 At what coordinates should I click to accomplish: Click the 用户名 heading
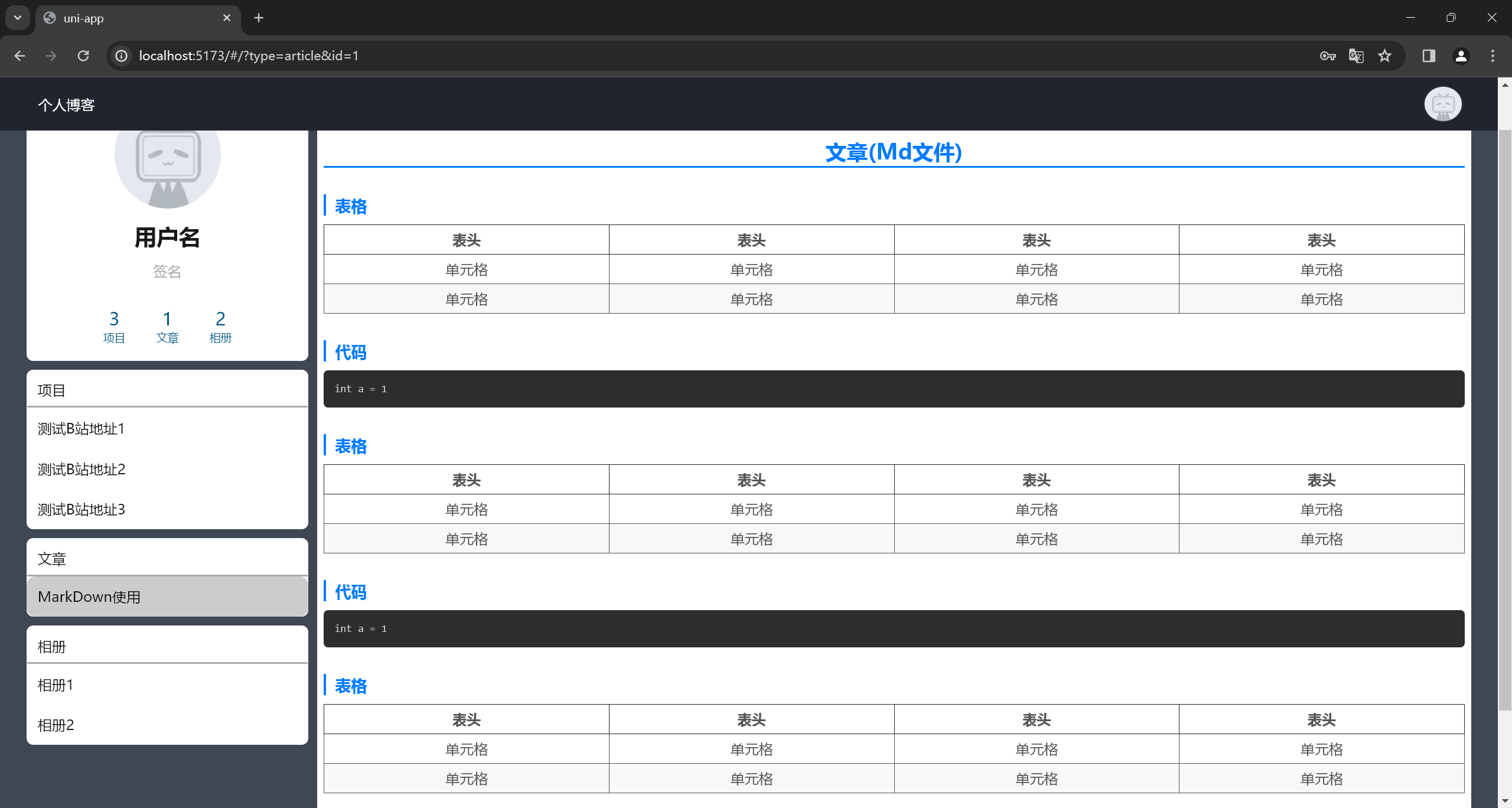pyautogui.click(x=167, y=237)
